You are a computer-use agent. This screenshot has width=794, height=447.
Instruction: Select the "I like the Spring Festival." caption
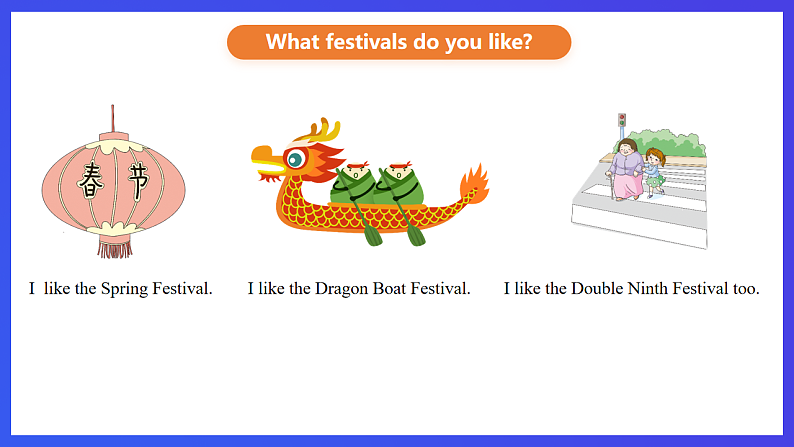[x=121, y=289]
